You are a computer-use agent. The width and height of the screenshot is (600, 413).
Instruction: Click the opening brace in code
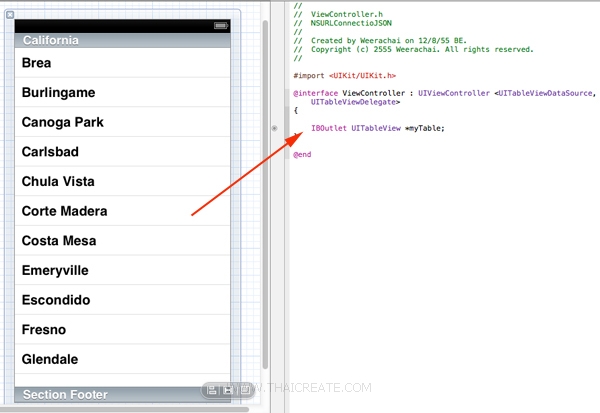(295, 111)
